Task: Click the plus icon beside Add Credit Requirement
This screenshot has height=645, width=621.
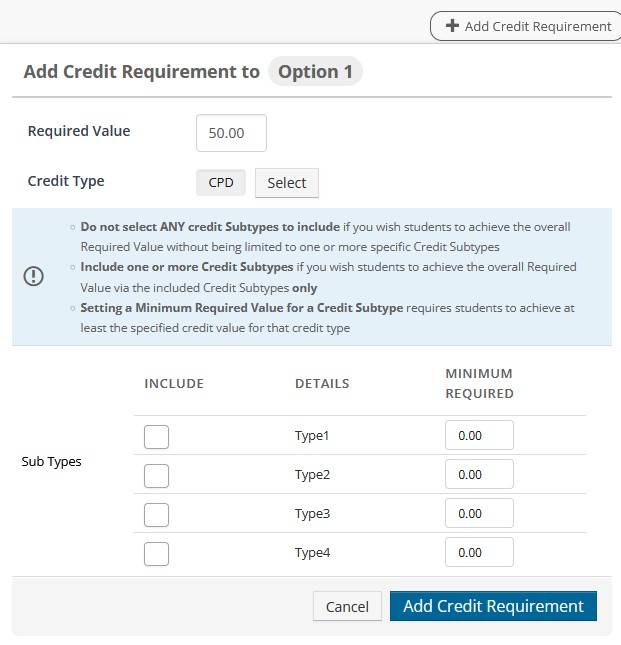Action: pyautogui.click(x=452, y=26)
